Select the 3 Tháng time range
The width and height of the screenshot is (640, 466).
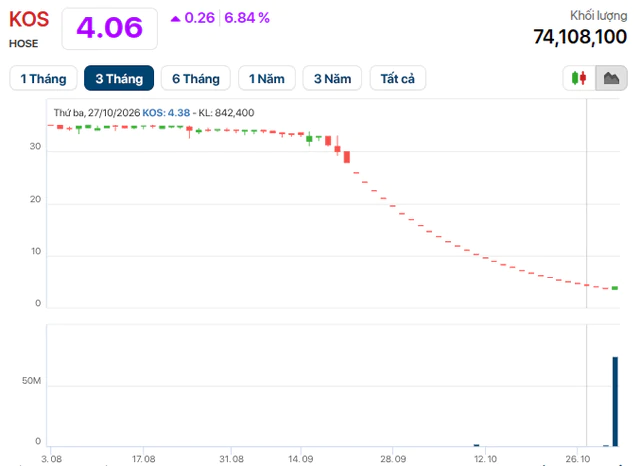pos(119,78)
